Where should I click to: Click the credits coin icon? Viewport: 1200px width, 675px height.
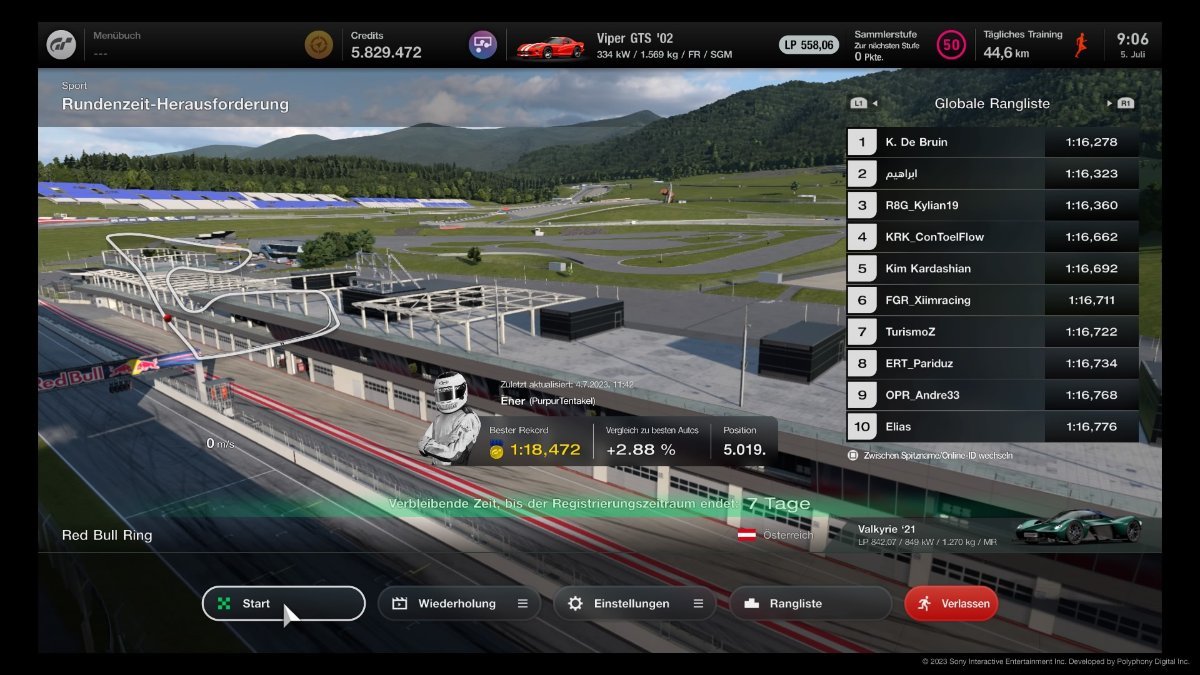319,44
